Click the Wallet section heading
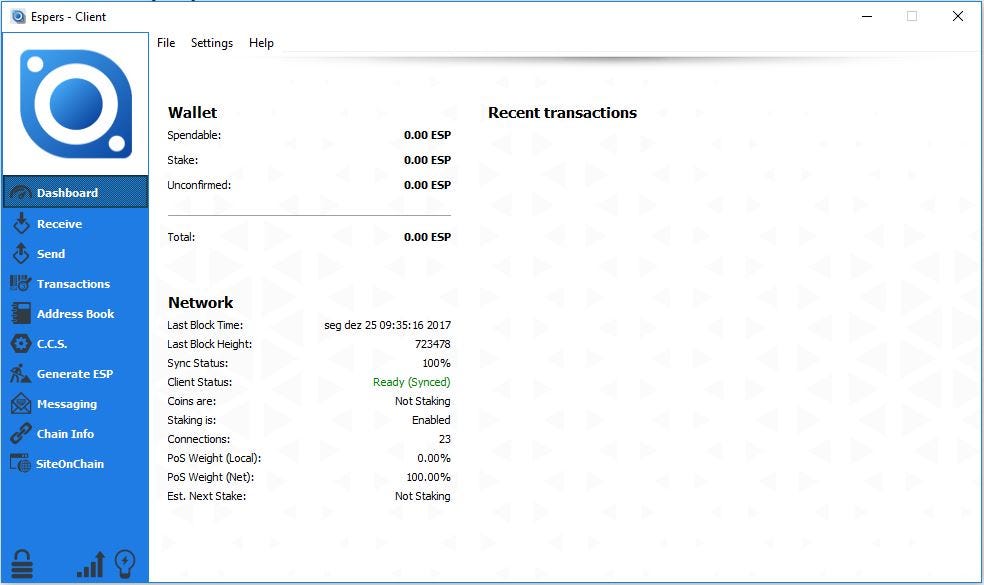984x585 pixels. [192, 113]
